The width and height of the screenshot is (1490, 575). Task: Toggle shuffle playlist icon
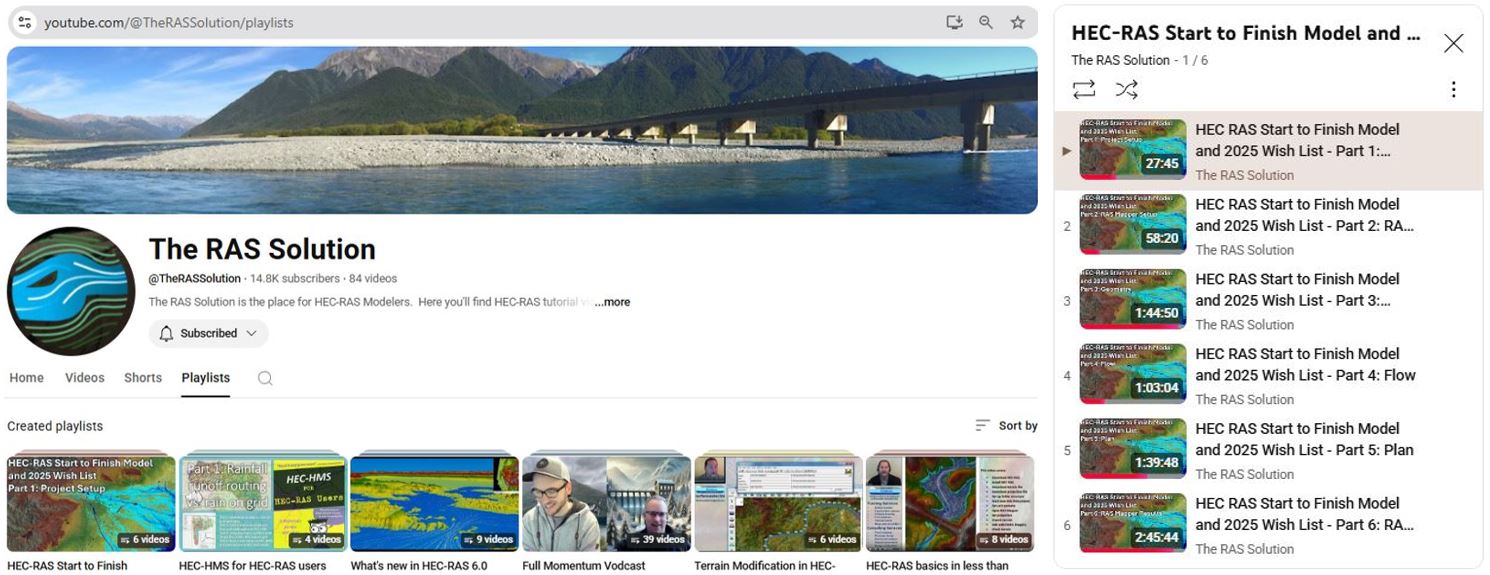click(1127, 90)
